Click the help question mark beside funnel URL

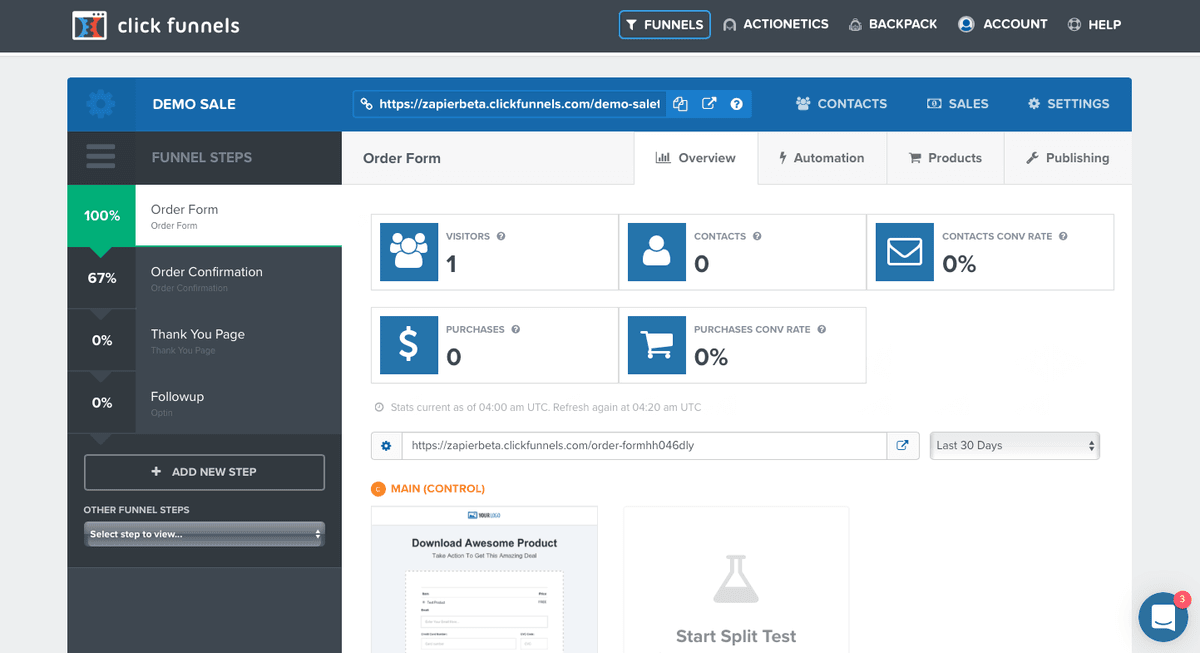[x=737, y=104]
